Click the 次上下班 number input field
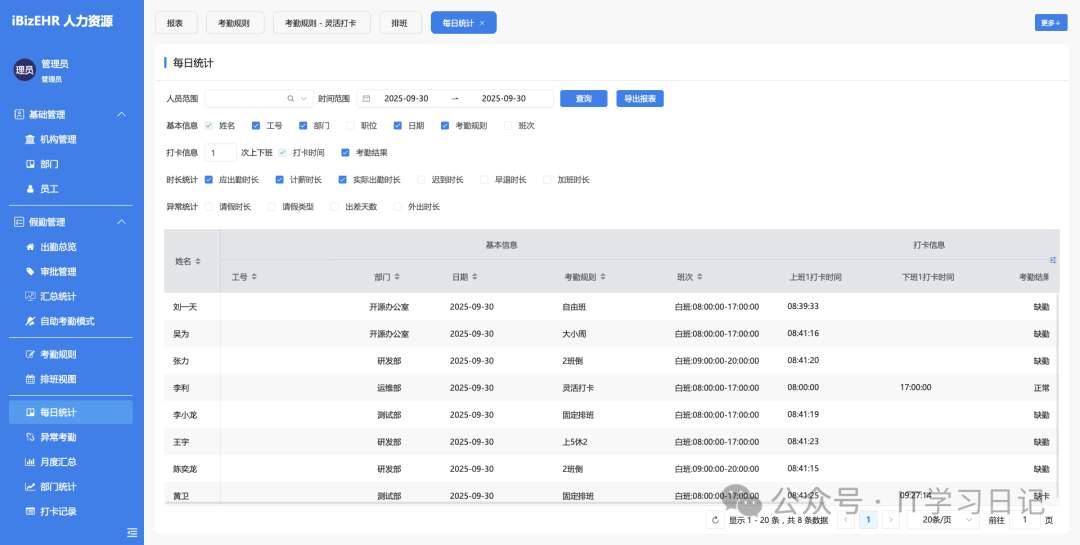The image size is (1080, 545). (x=221, y=153)
